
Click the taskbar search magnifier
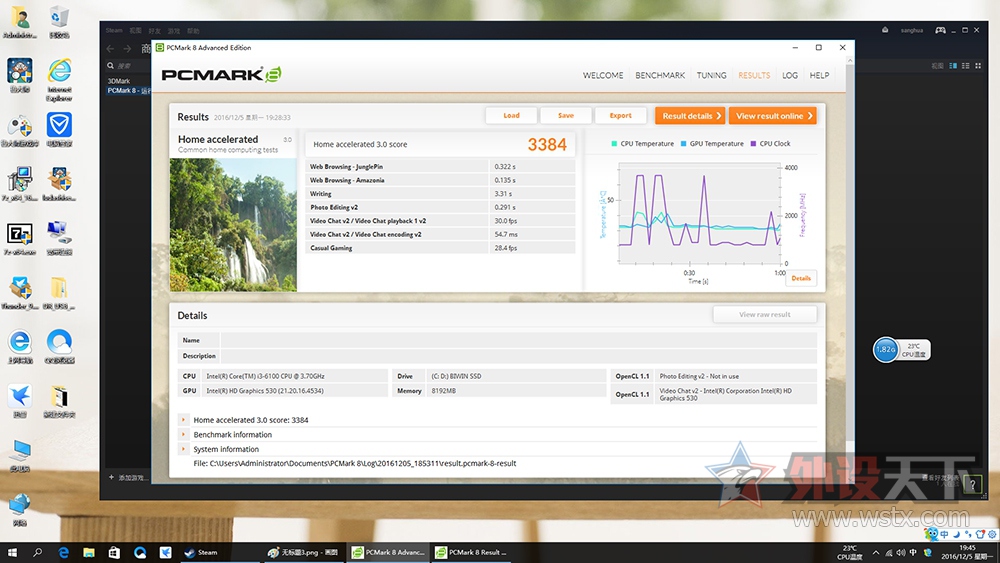(38, 552)
